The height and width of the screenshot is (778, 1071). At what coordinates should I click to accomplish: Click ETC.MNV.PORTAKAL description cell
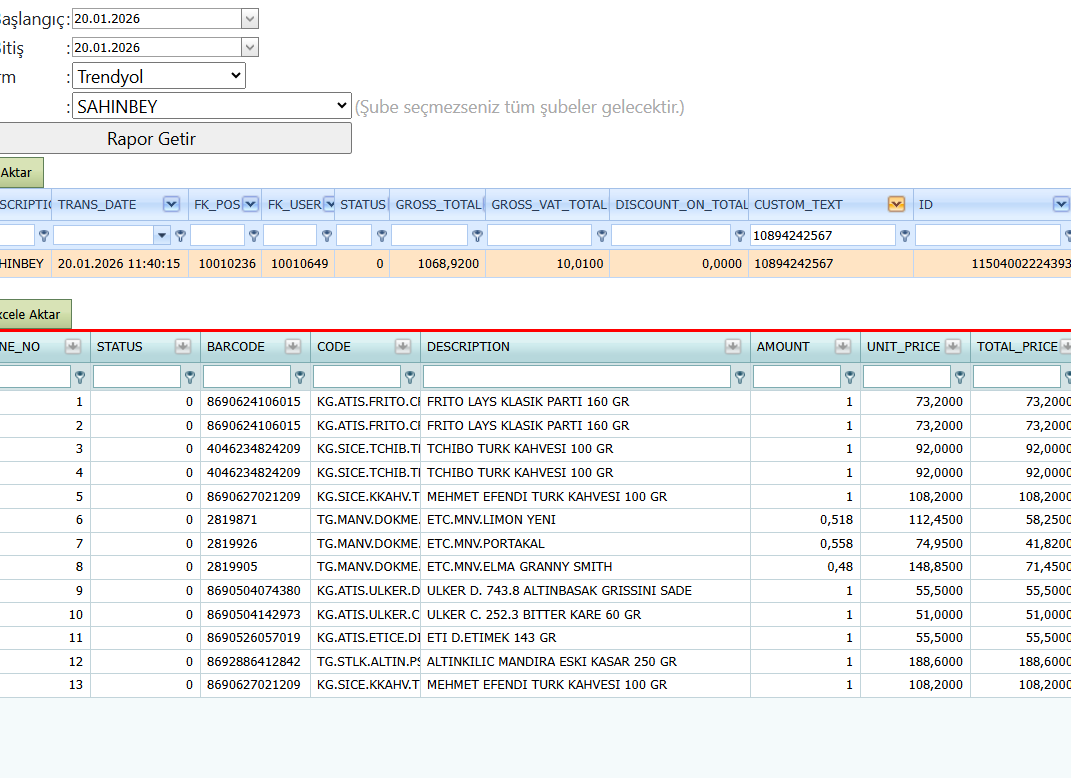(585, 544)
